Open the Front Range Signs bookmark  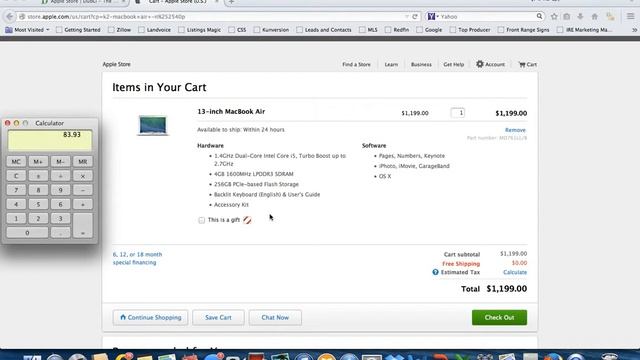coord(523,30)
